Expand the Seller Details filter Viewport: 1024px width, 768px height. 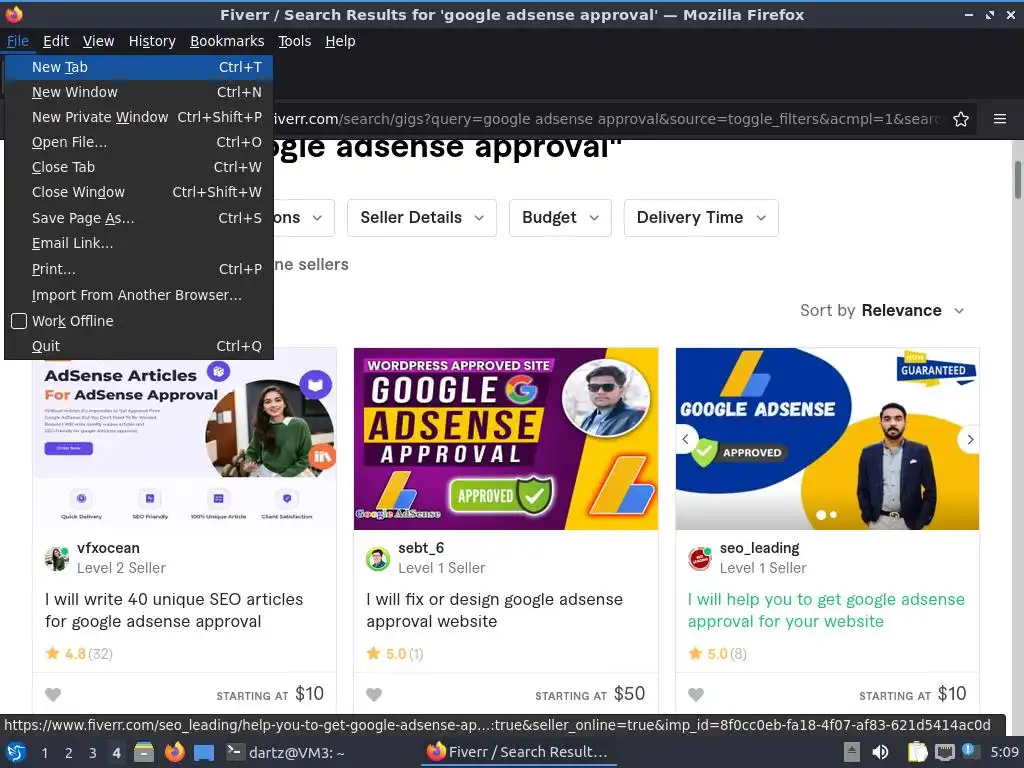(422, 217)
